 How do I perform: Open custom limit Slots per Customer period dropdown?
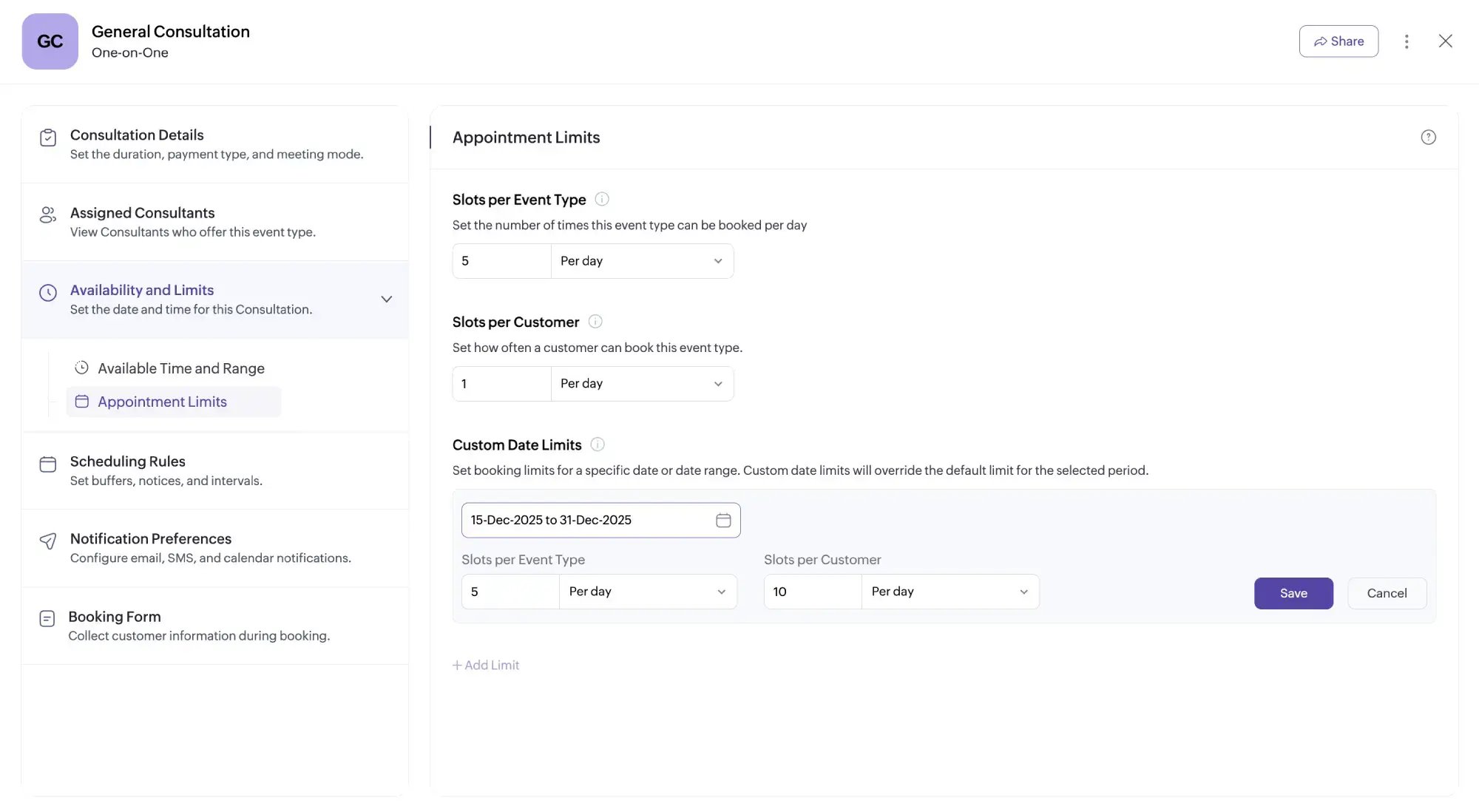point(950,592)
